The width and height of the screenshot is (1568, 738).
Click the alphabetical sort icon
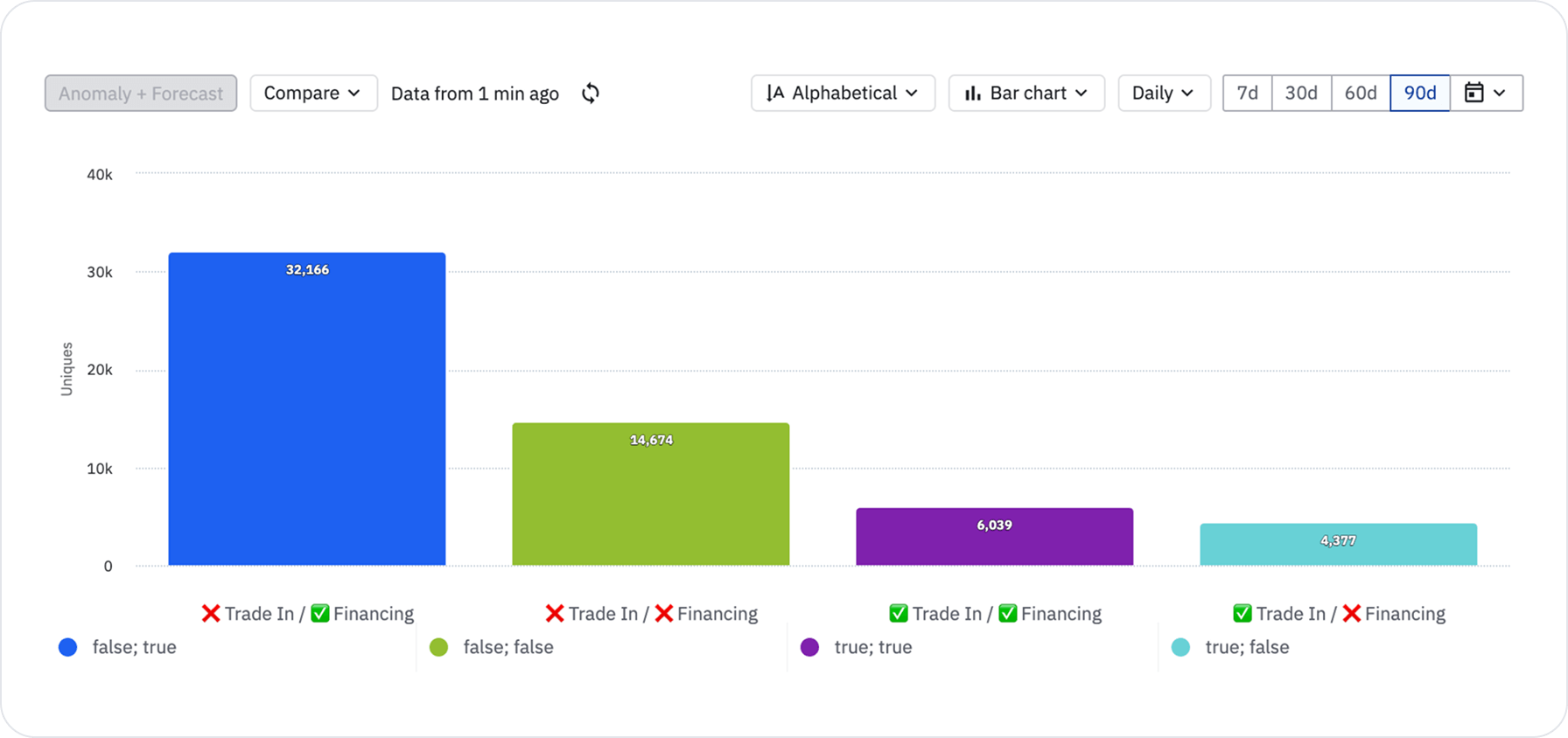point(775,94)
